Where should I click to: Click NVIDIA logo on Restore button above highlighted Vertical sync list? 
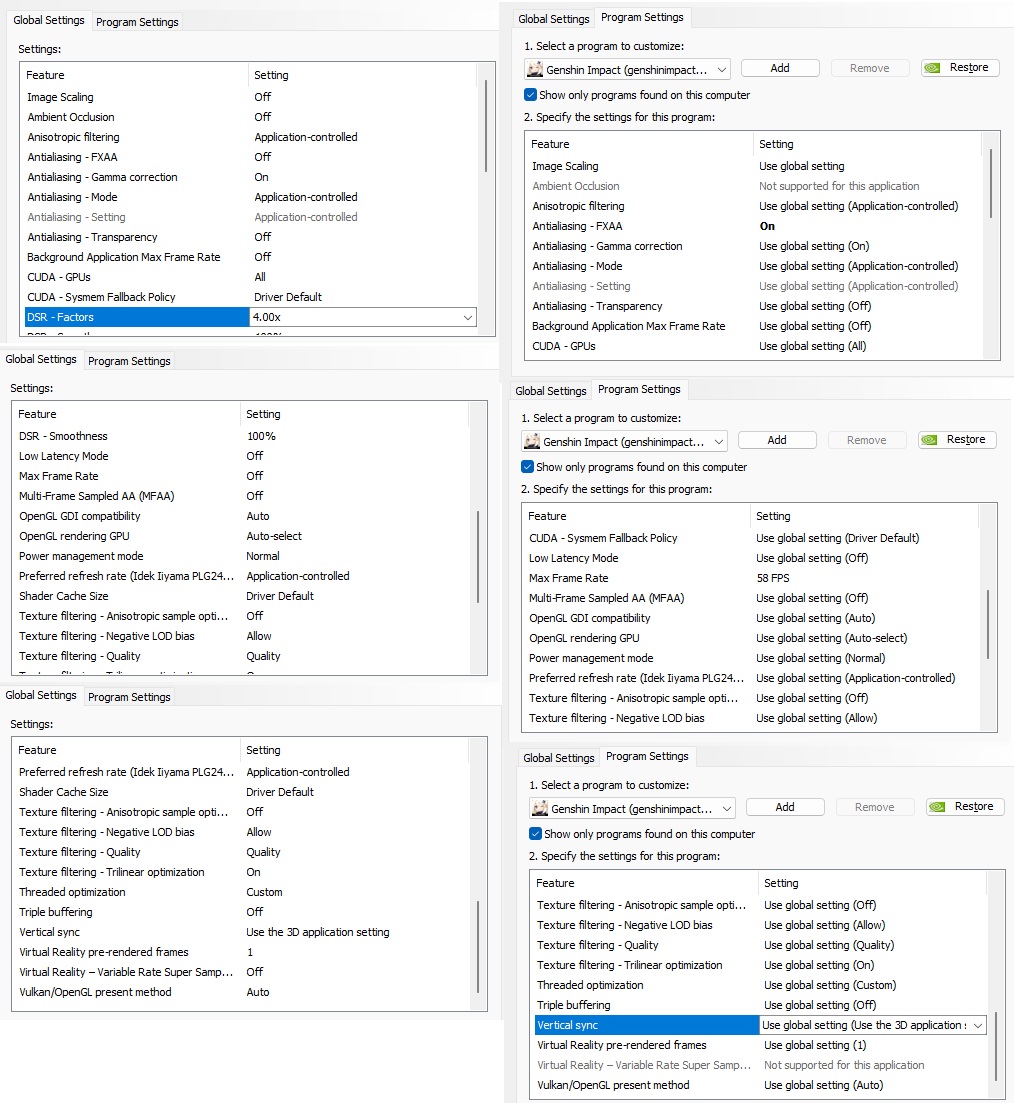pos(937,807)
